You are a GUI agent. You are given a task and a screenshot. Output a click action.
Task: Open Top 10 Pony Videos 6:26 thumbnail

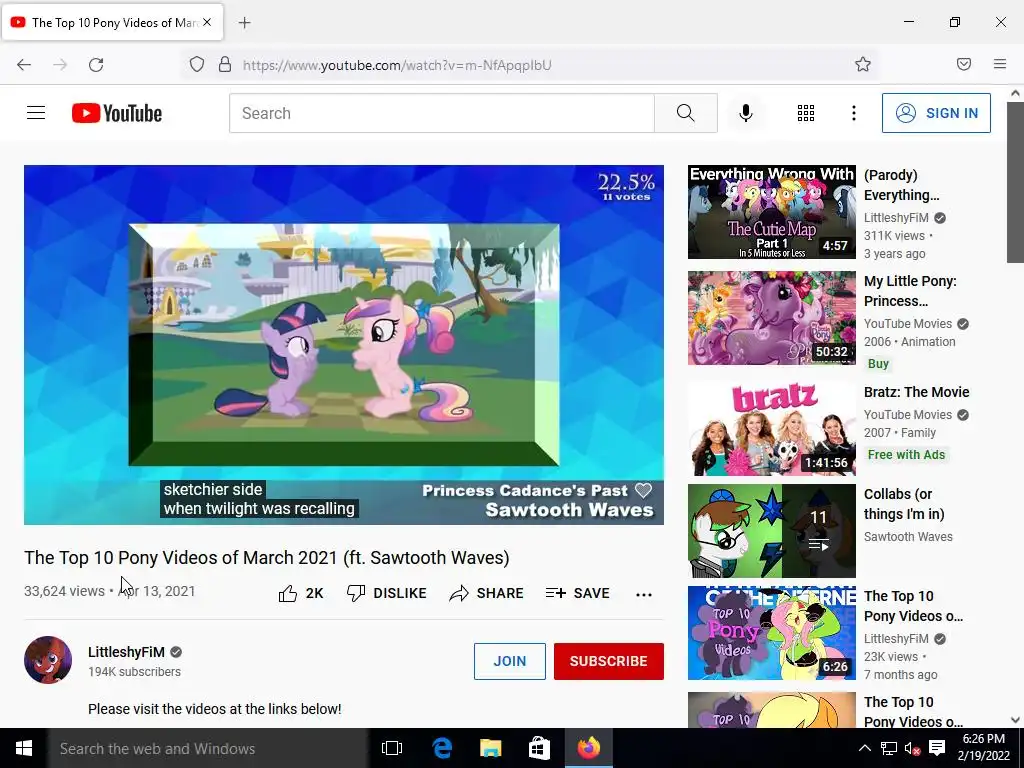tap(771, 632)
